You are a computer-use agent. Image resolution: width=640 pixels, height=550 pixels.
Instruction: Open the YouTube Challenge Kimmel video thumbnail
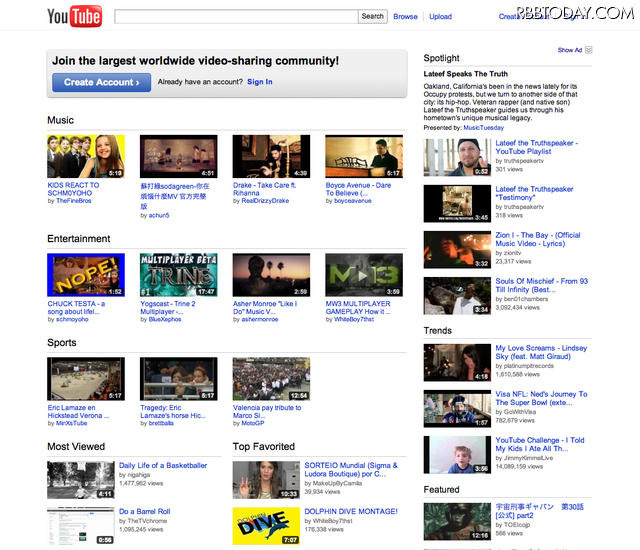coord(456,454)
